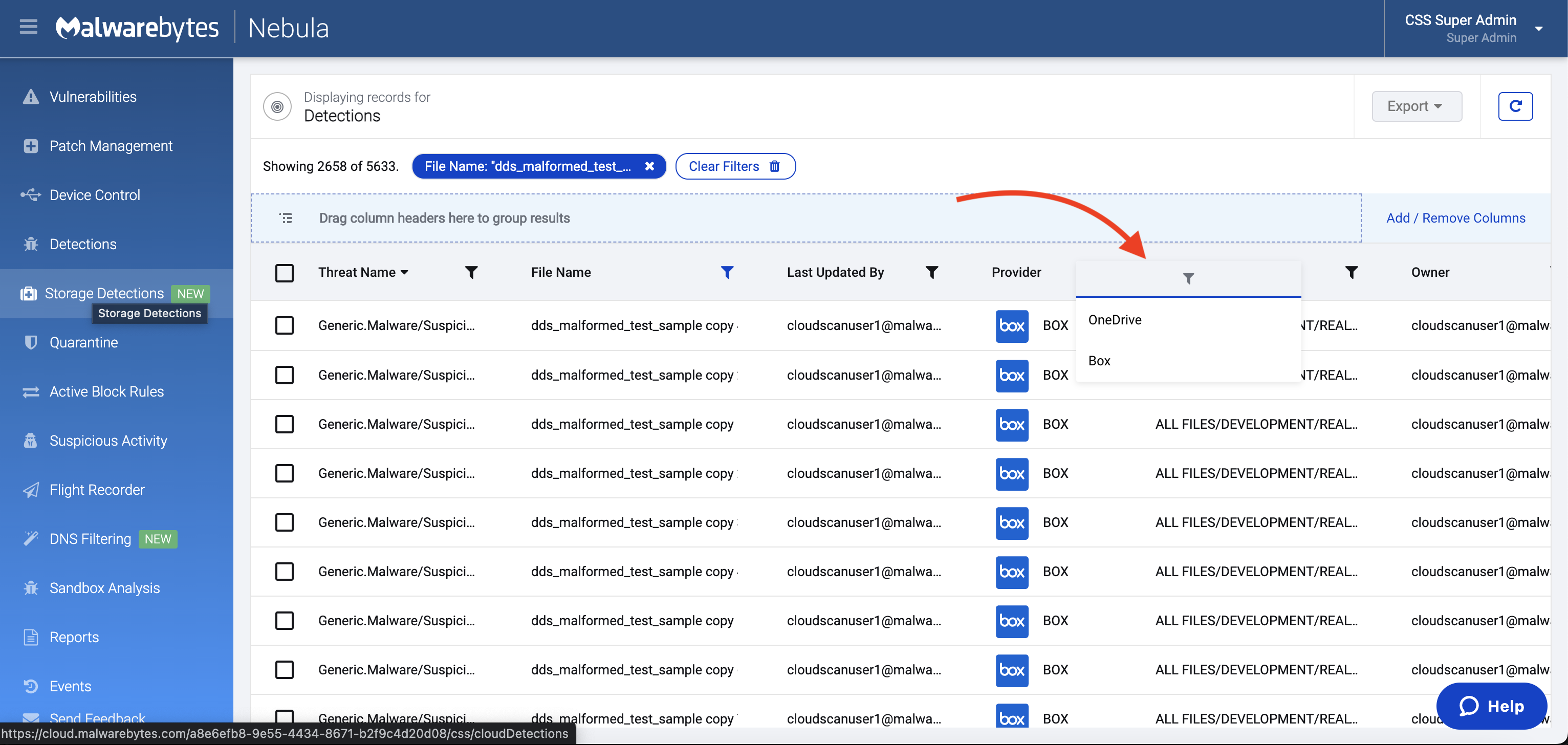Screen dimensions: 1568x745
Task: Click the Events history icon
Action: click(30, 687)
